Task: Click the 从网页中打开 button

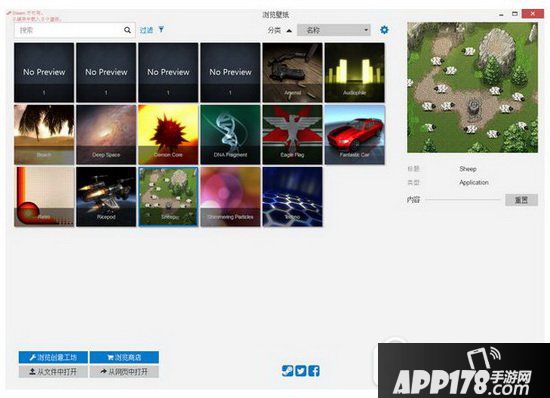Action: tap(124, 371)
